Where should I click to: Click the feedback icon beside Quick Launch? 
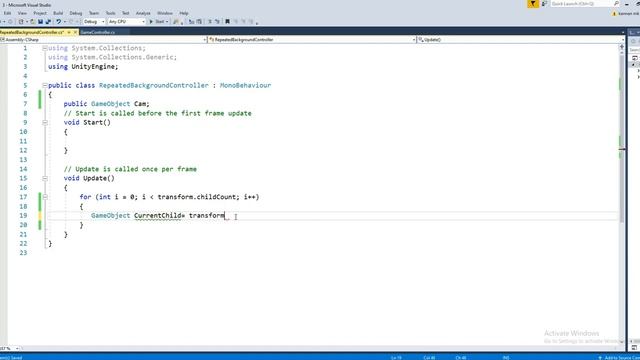[x=544, y=4]
